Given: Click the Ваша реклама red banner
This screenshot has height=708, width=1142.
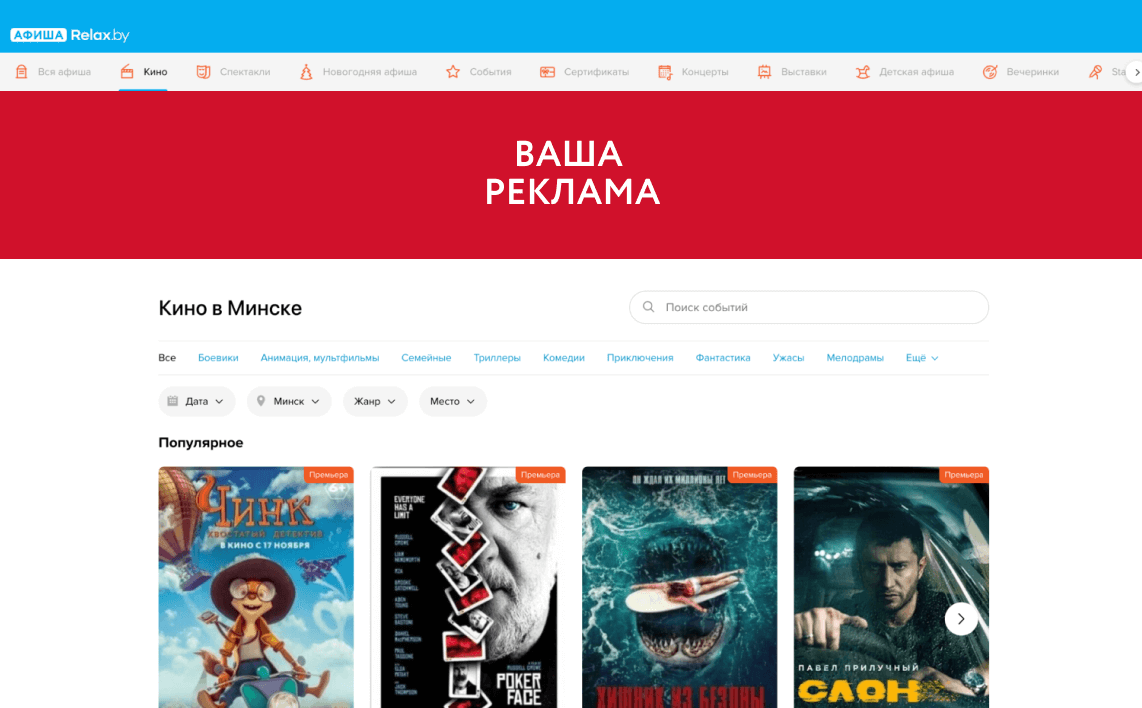Looking at the screenshot, I should (571, 175).
